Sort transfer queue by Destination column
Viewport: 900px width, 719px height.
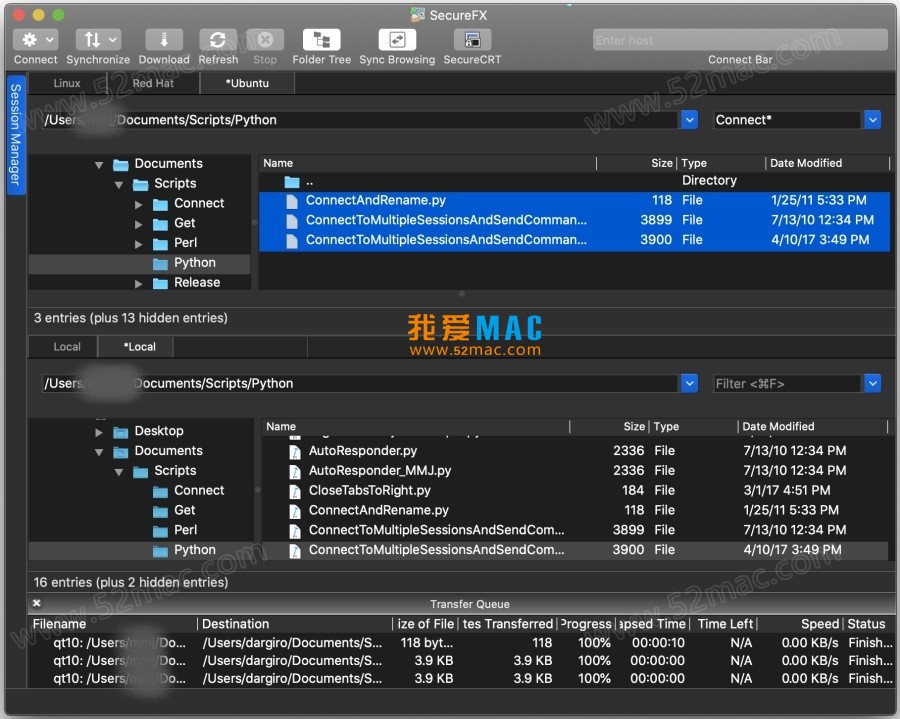click(296, 624)
